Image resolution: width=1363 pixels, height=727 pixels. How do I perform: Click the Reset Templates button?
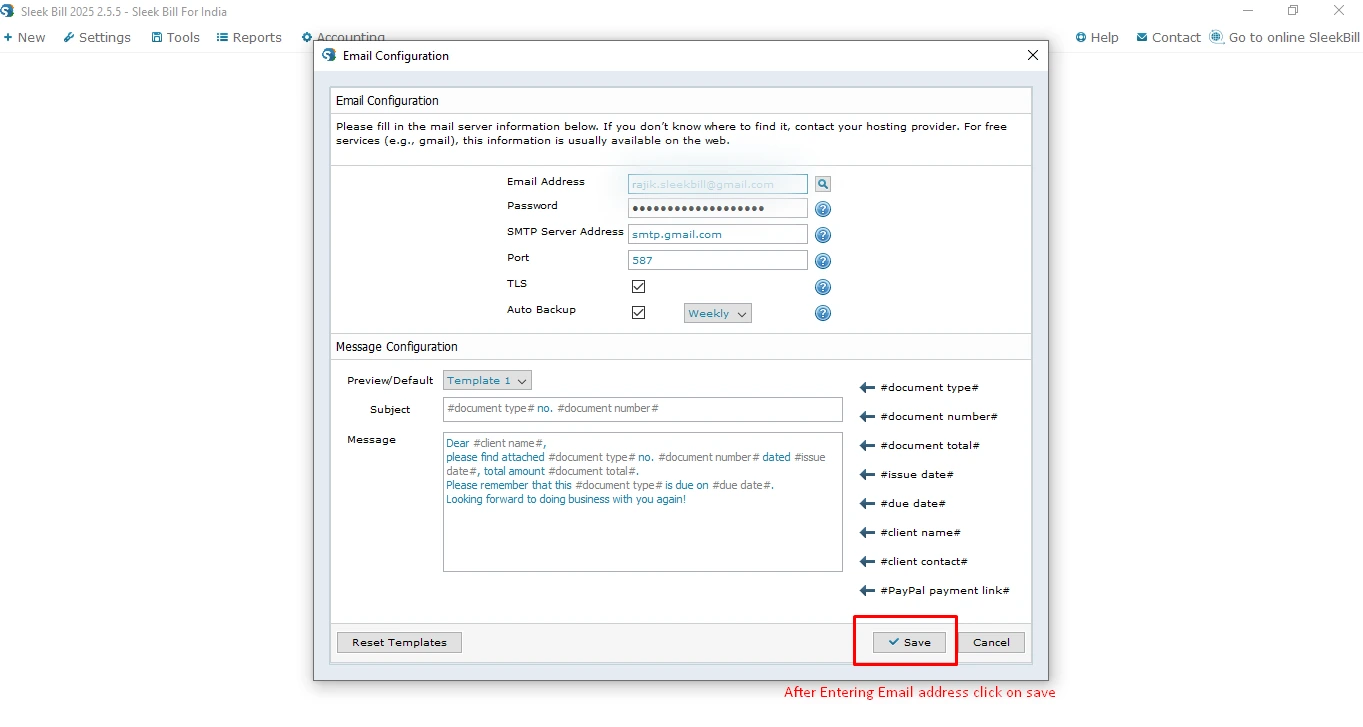coord(399,643)
